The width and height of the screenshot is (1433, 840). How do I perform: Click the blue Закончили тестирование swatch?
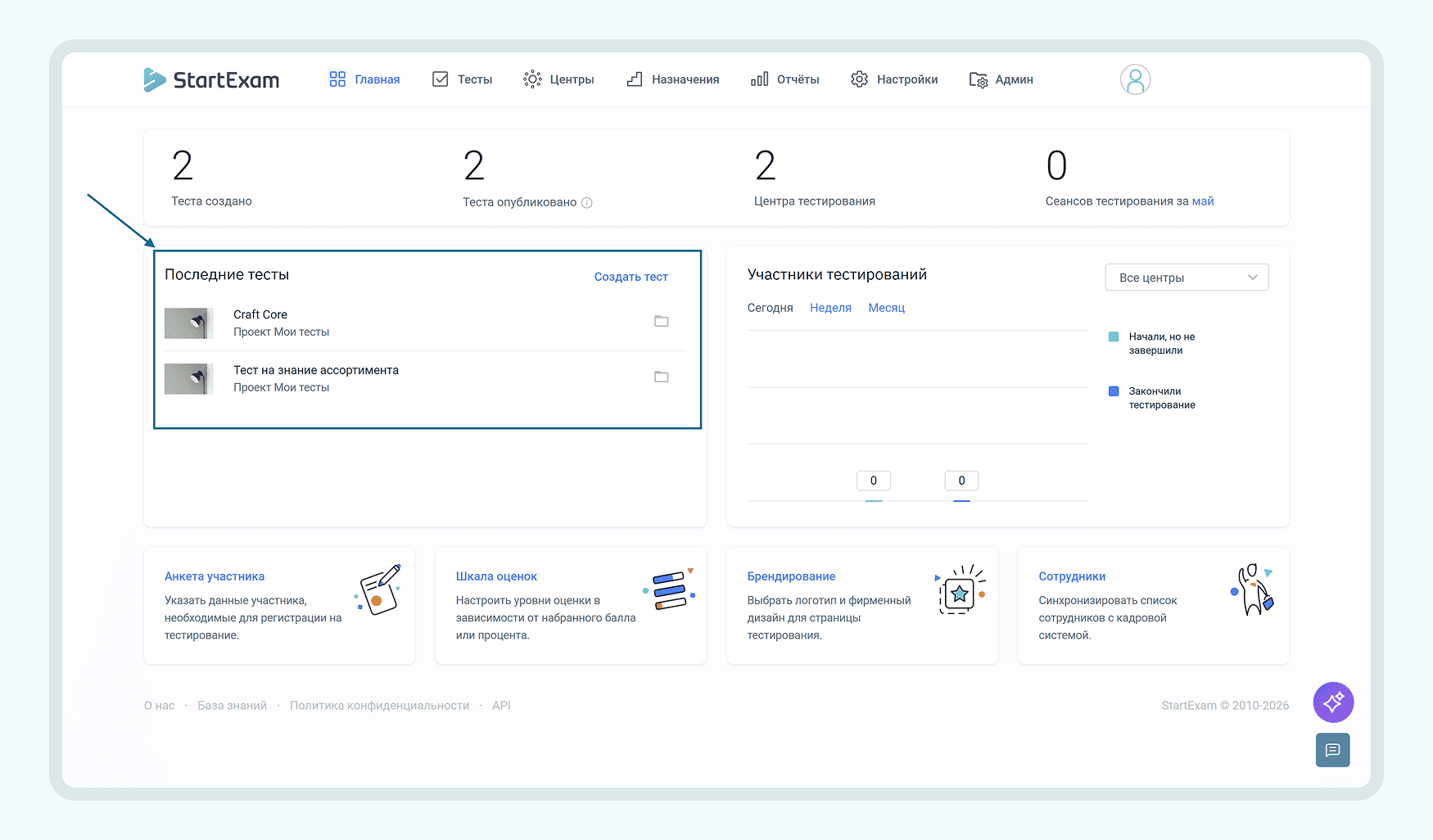1114,391
